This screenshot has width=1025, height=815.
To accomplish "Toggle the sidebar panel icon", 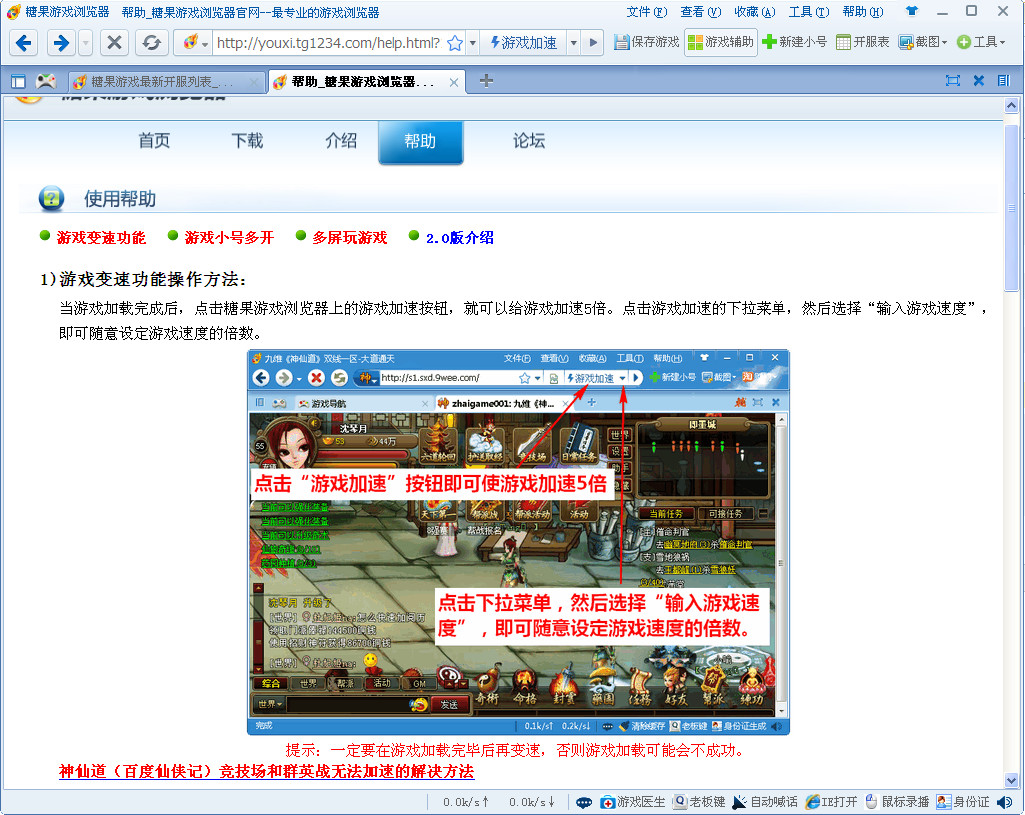I will [18, 81].
